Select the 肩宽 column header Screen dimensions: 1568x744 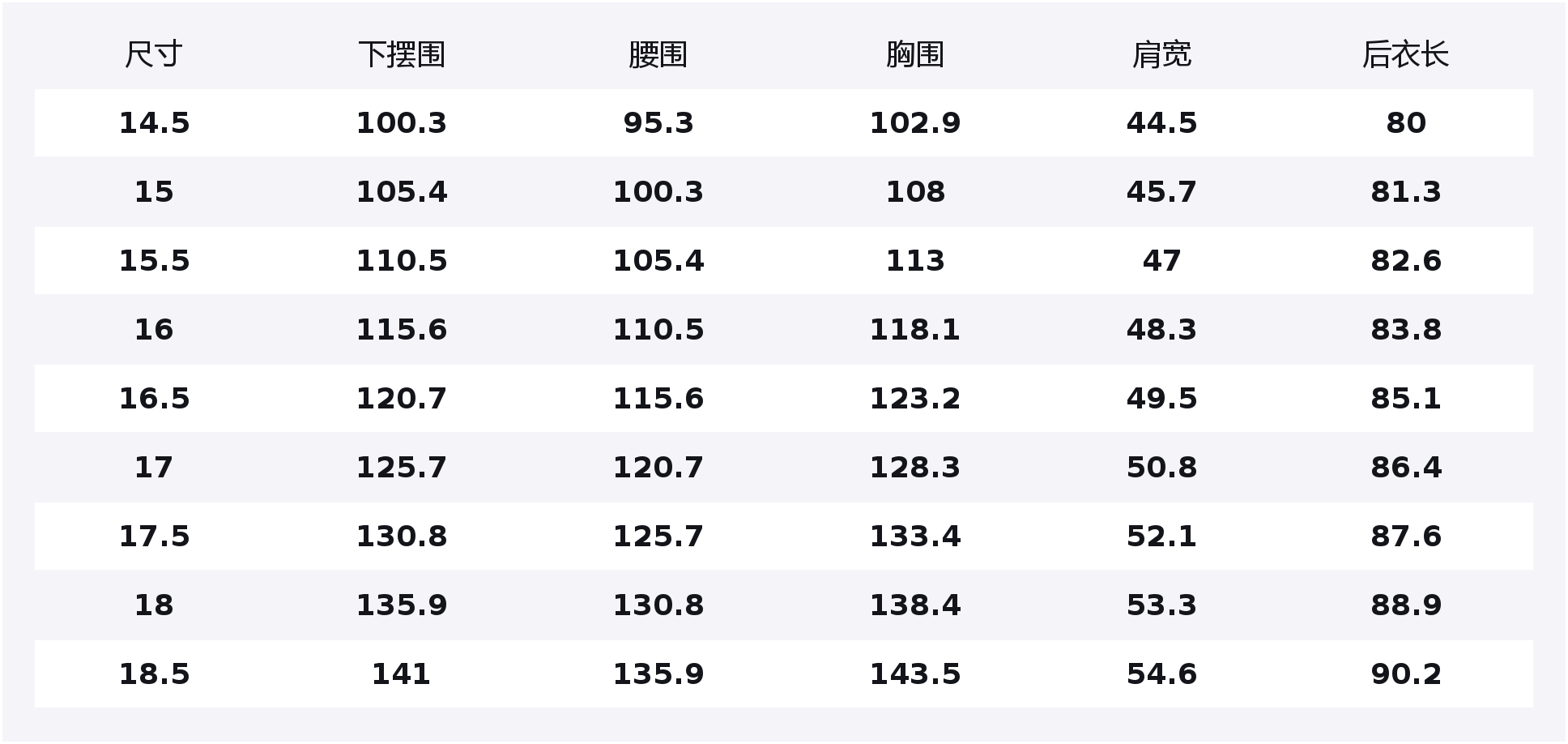coord(1161,54)
